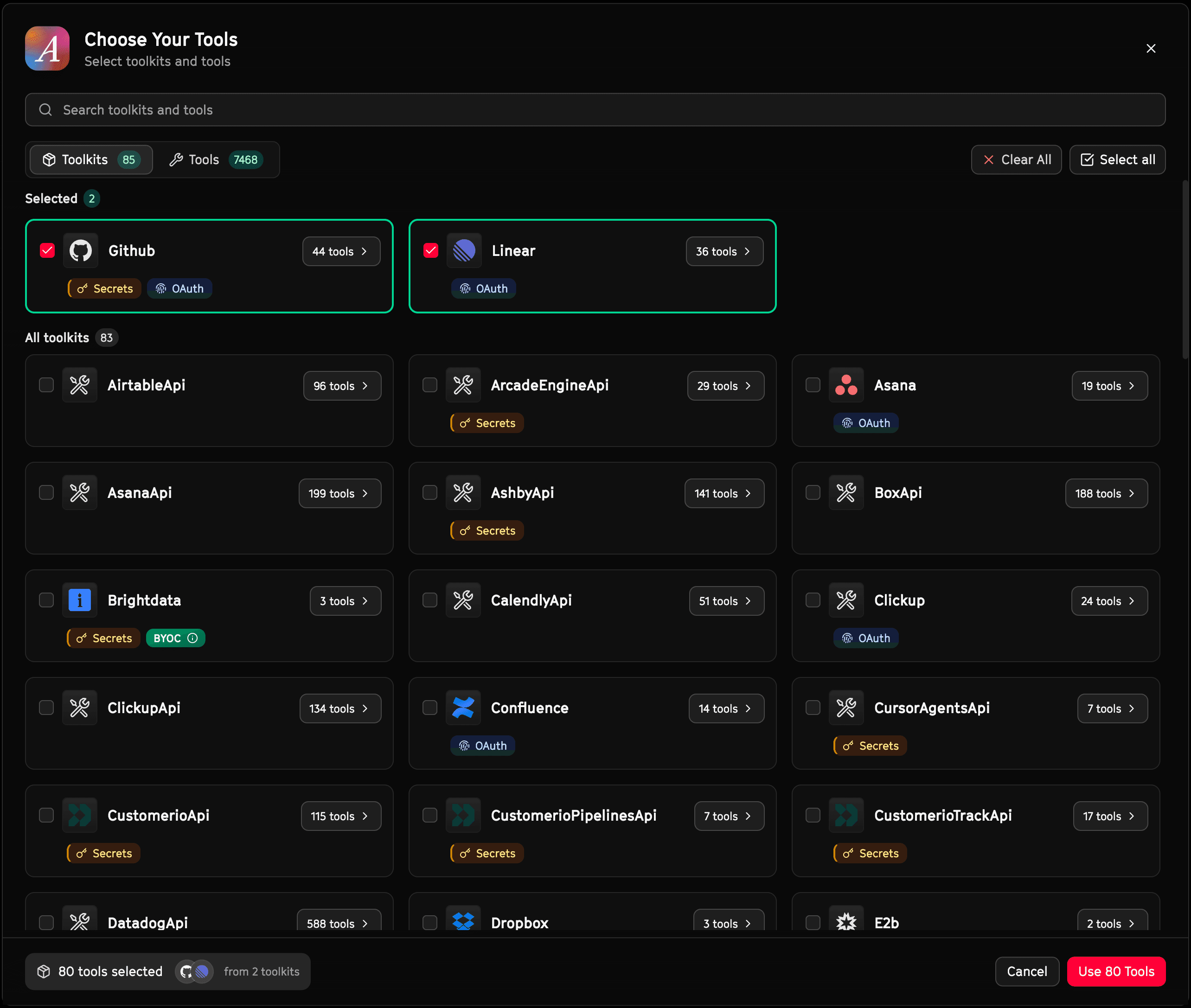Focus the Search toolkits and tools field
The image size is (1191, 1008).
click(x=595, y=110)
